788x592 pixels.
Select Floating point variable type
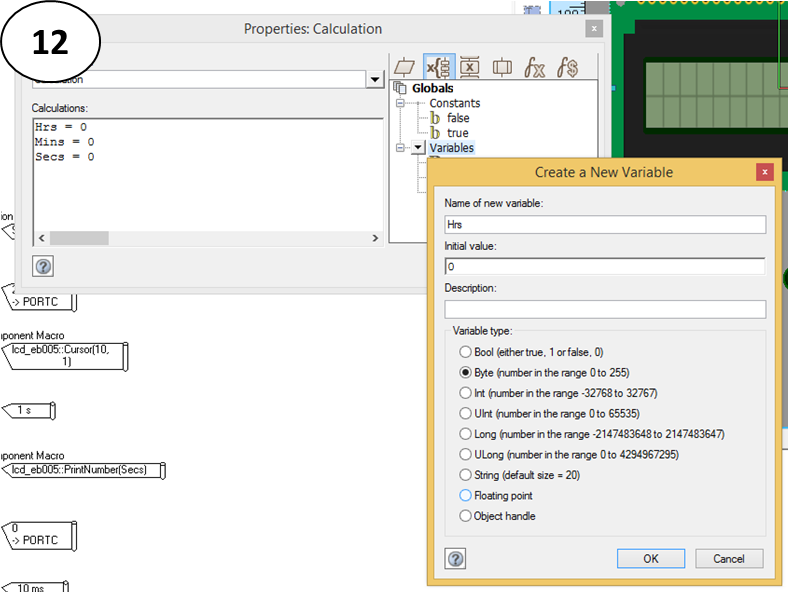coord(465,496)
